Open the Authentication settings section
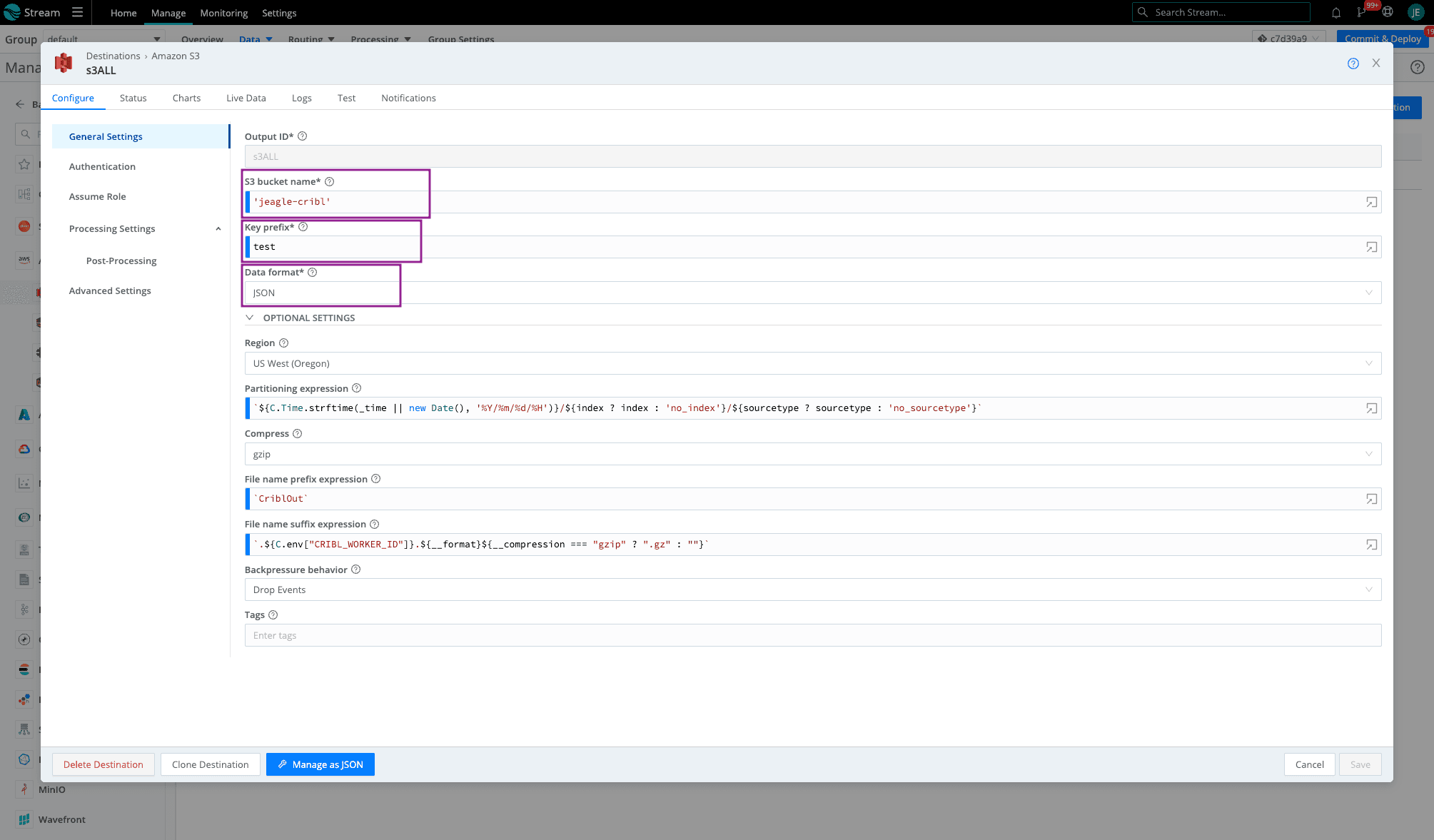The image size is (1434, 840). [102, 167]
